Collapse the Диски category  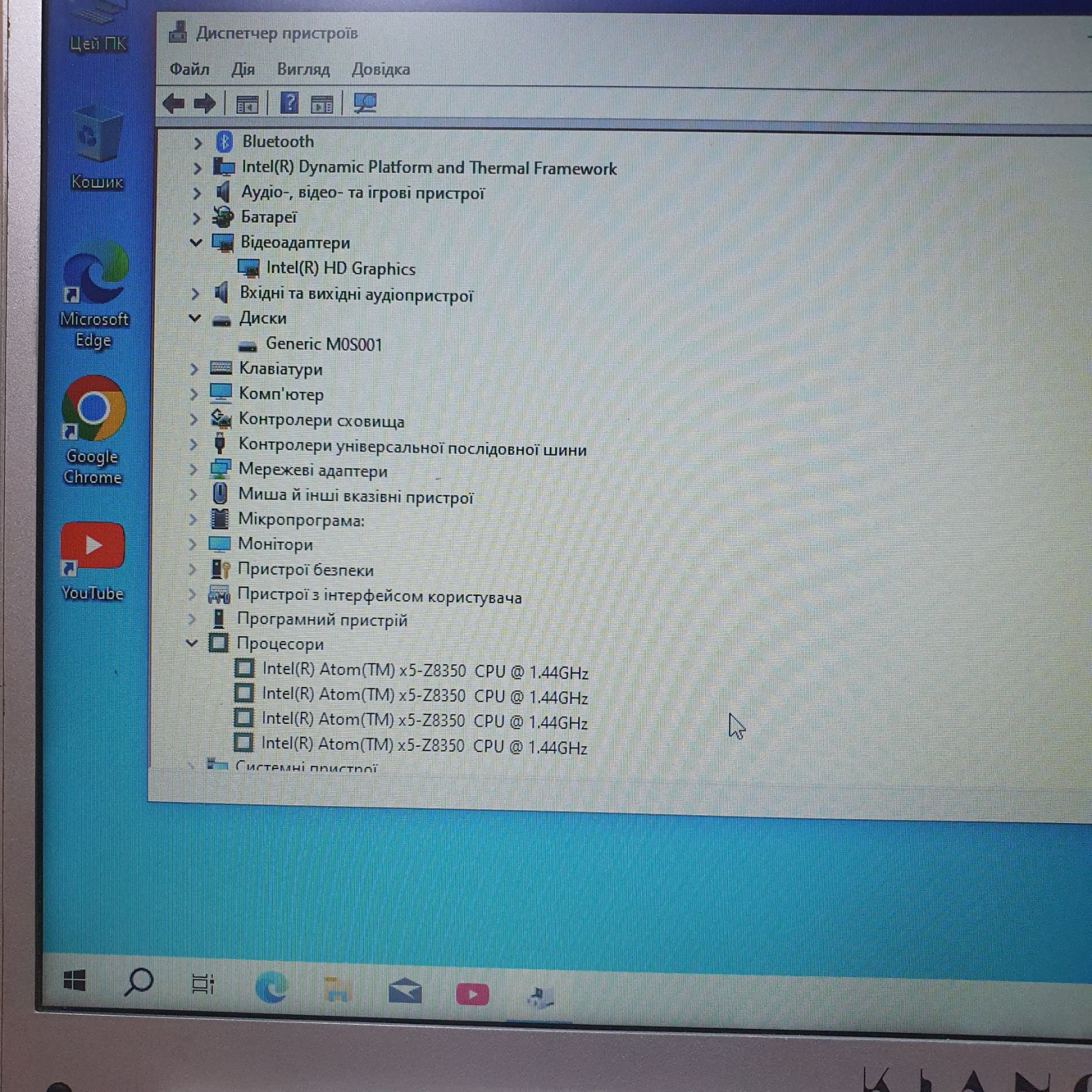coord(194,318)
